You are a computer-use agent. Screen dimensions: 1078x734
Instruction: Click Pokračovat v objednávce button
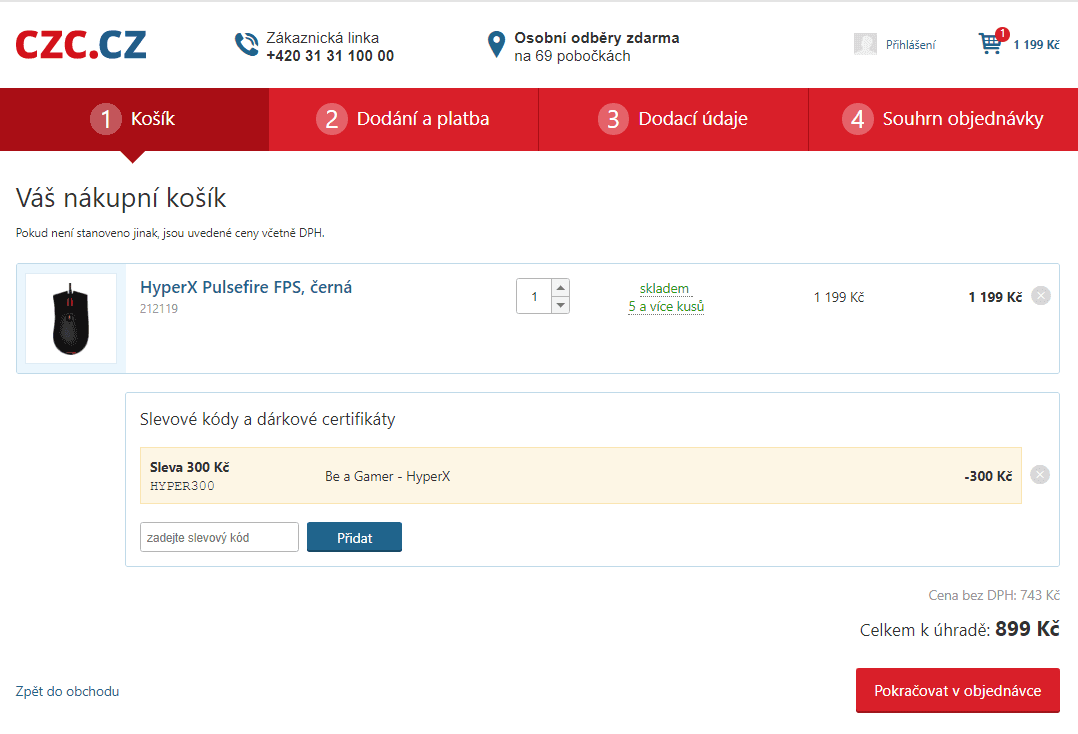tap(957, 691)
